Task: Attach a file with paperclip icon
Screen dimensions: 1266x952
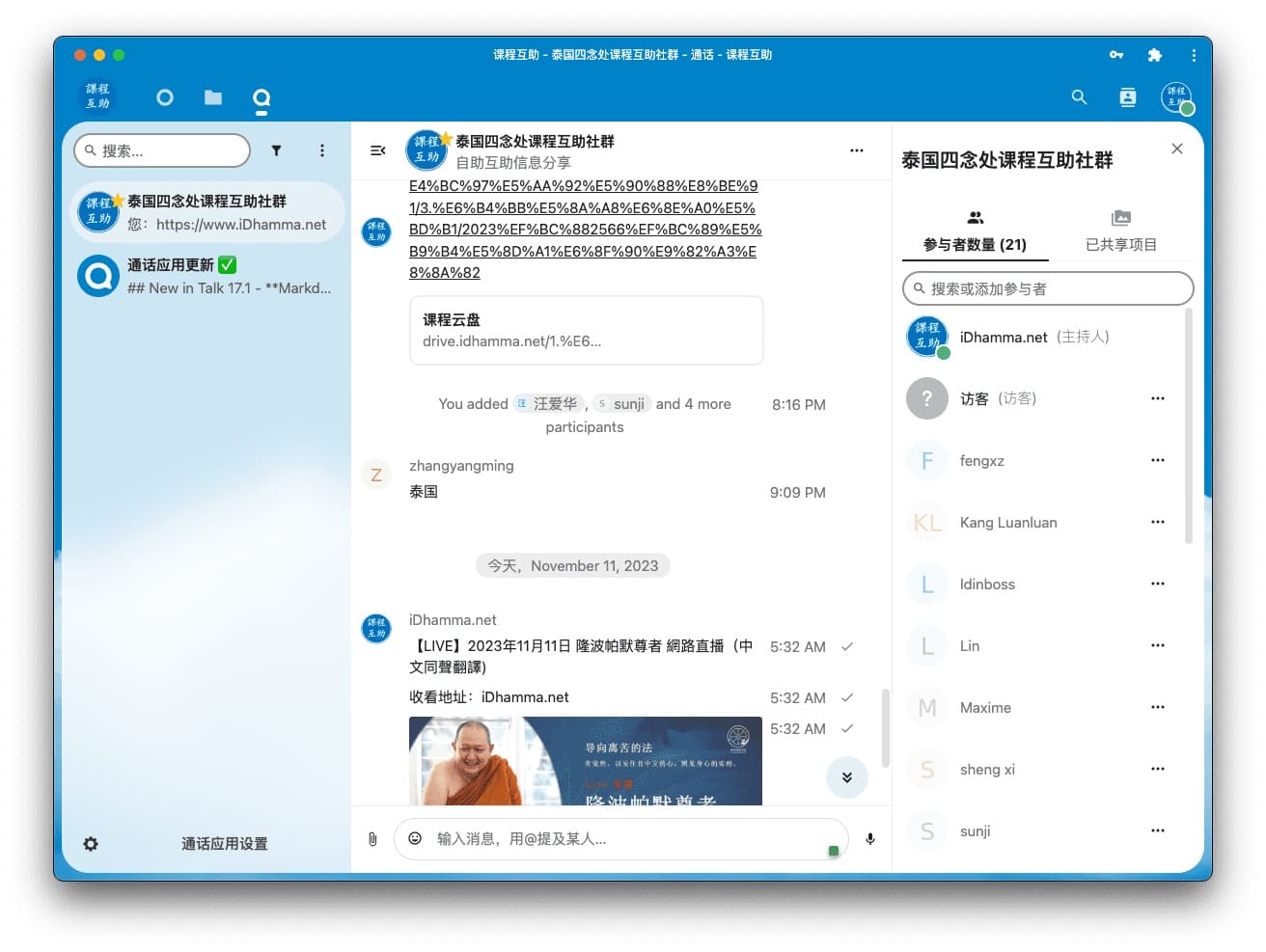Action: 372,839
